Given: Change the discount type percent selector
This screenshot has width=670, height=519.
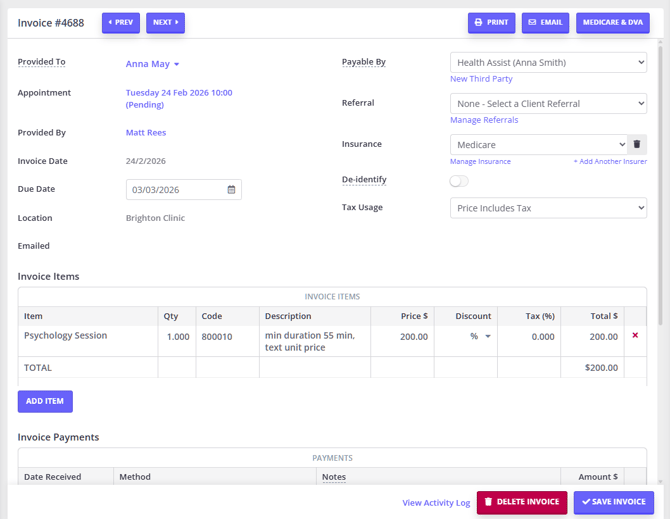Looking at the screenshot, I should 479,337.
